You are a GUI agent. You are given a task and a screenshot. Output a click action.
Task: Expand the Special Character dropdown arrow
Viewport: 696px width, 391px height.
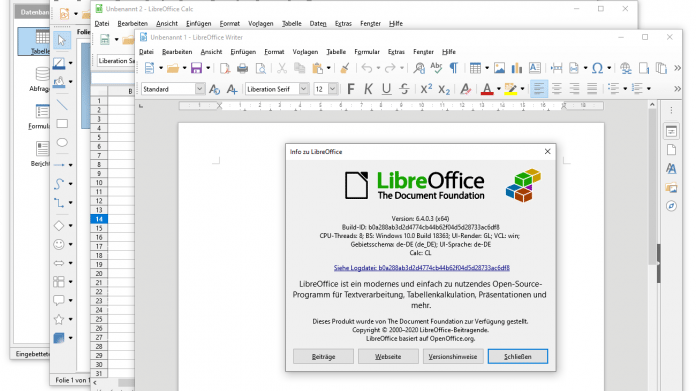point(609,68)
